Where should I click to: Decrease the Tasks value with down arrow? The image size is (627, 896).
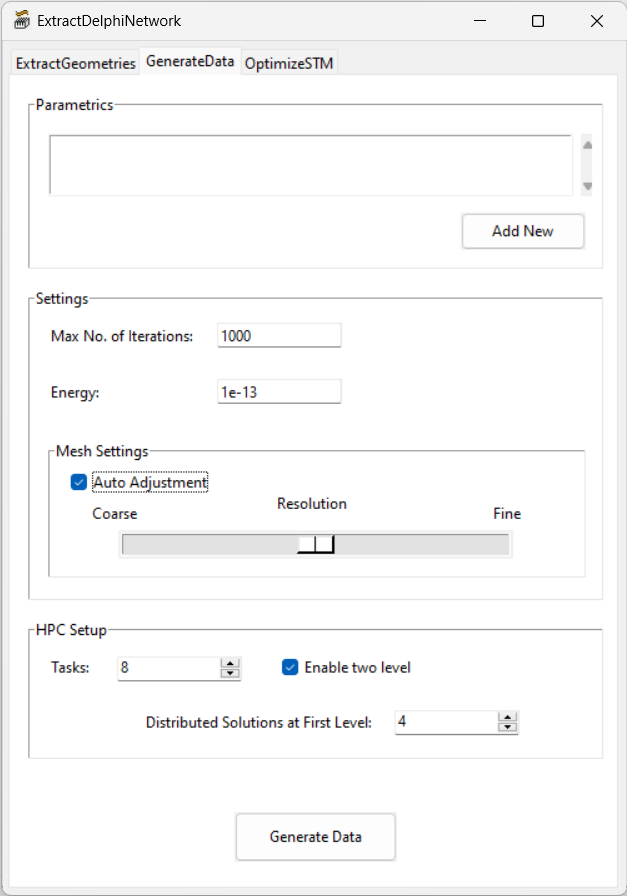[231, 673]
